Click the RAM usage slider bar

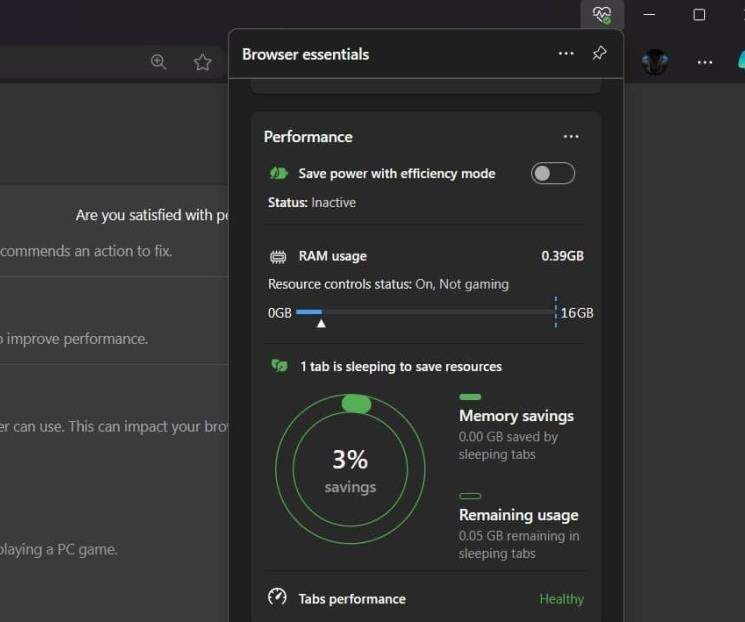(x=425, y=312)
